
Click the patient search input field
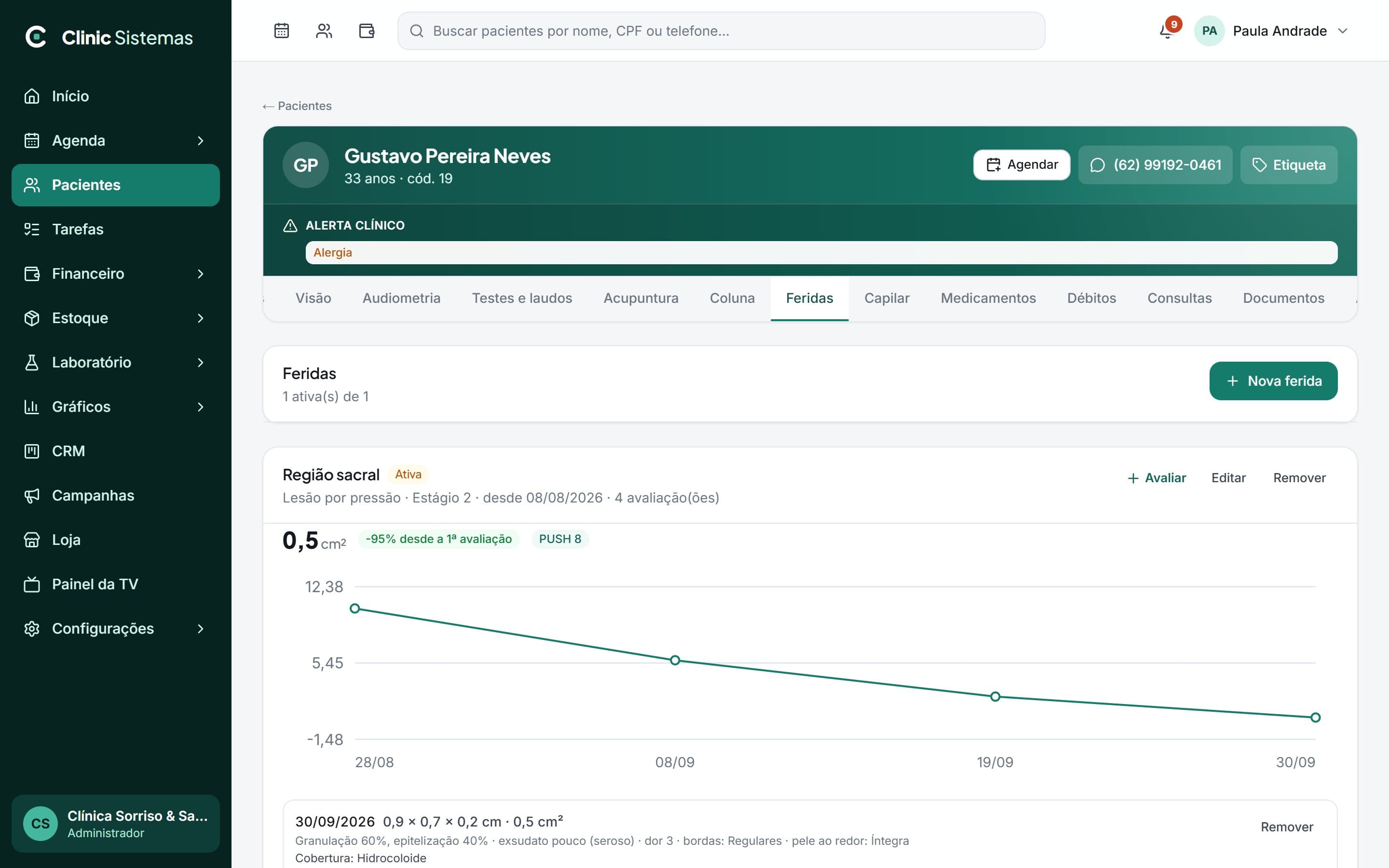pos(721,30)
